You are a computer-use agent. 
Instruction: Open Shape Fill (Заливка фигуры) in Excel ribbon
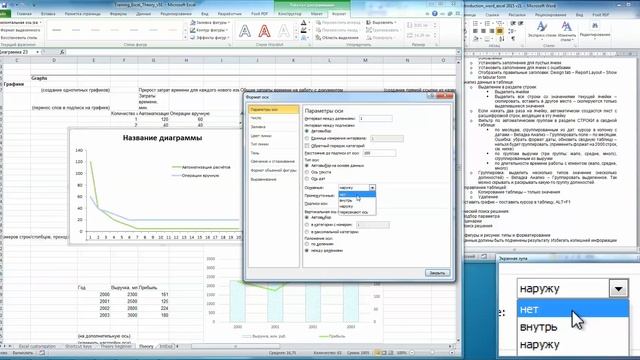(210, 22)
